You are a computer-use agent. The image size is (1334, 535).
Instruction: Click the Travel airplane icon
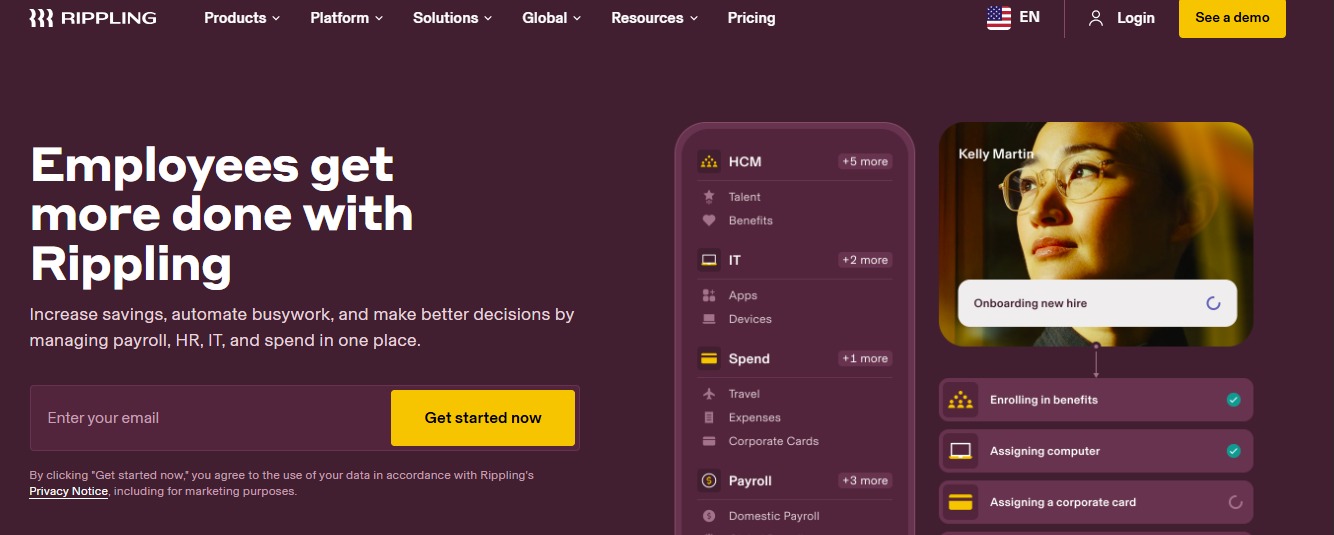[709, 394]
